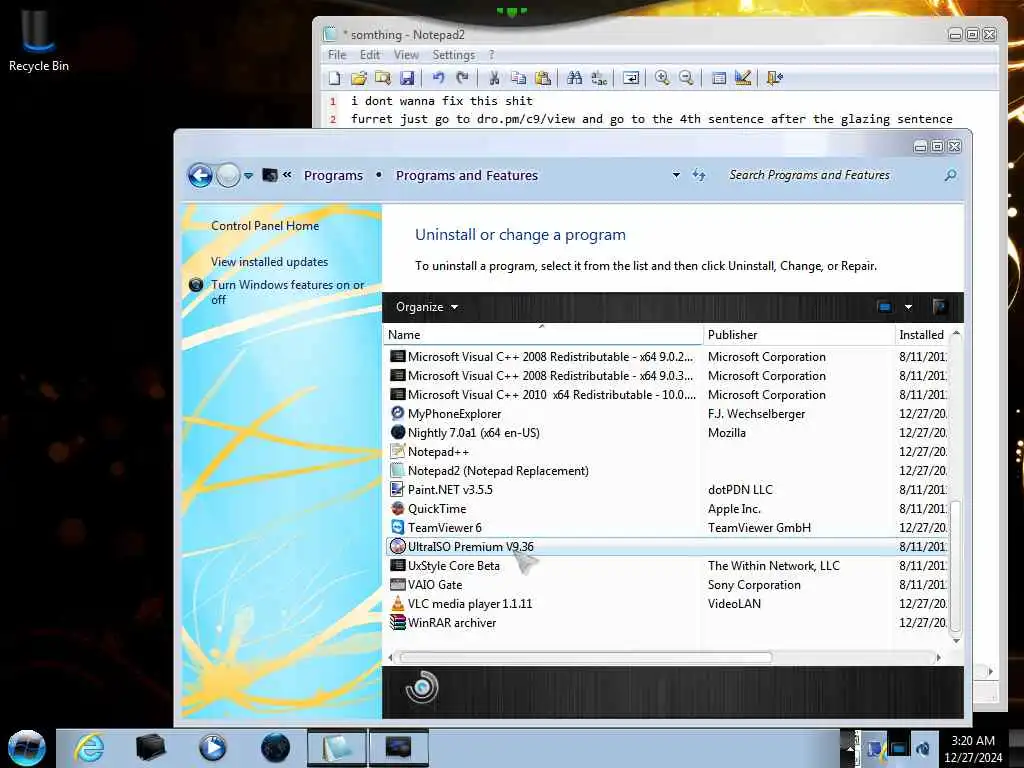Click the scroll up arrow of program list
Image resolution: width=1024 pixels, height=768 pixels.
pyautogui.click(x=956, y=334)
